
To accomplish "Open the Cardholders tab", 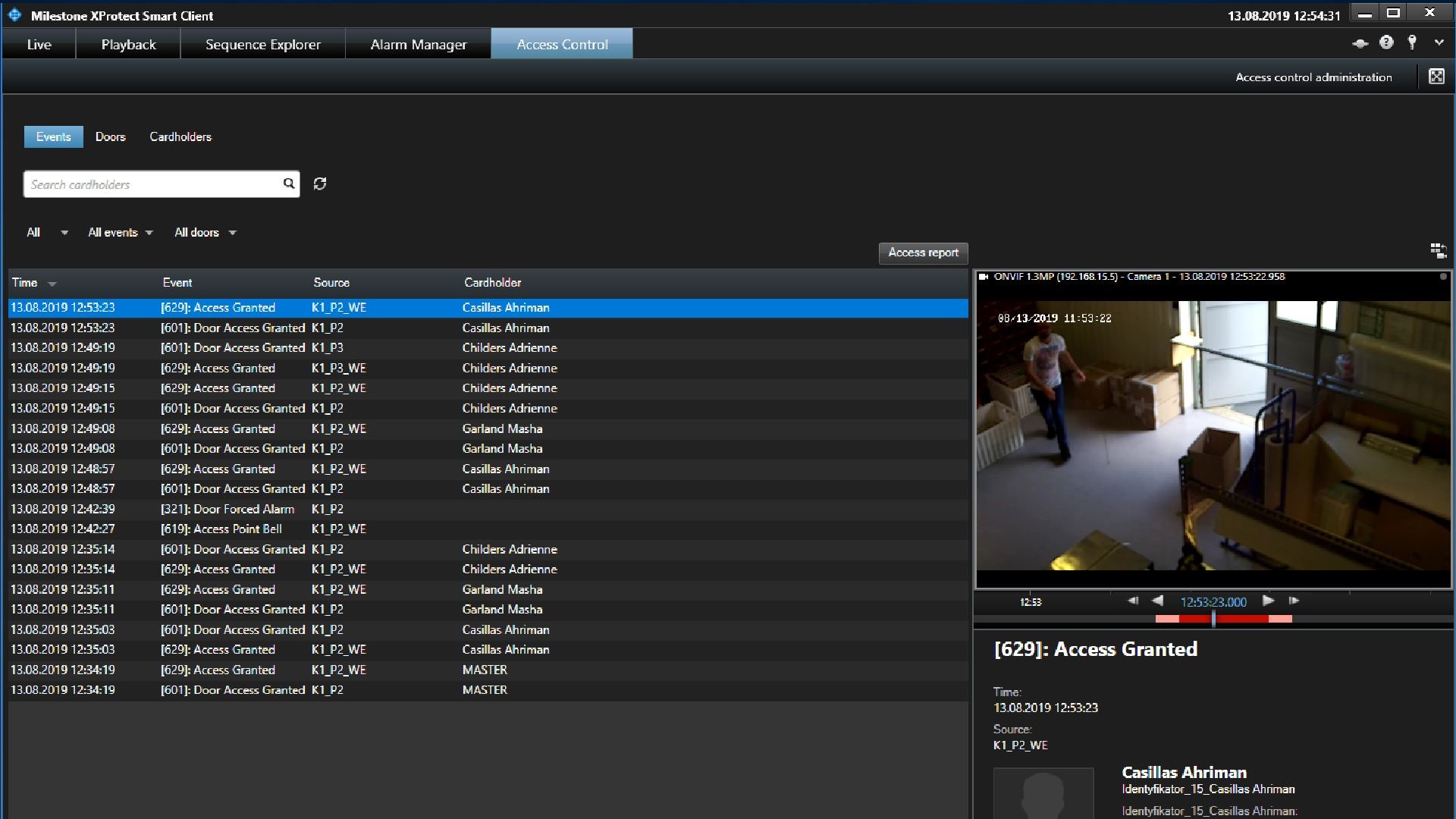I will [180, 136].
